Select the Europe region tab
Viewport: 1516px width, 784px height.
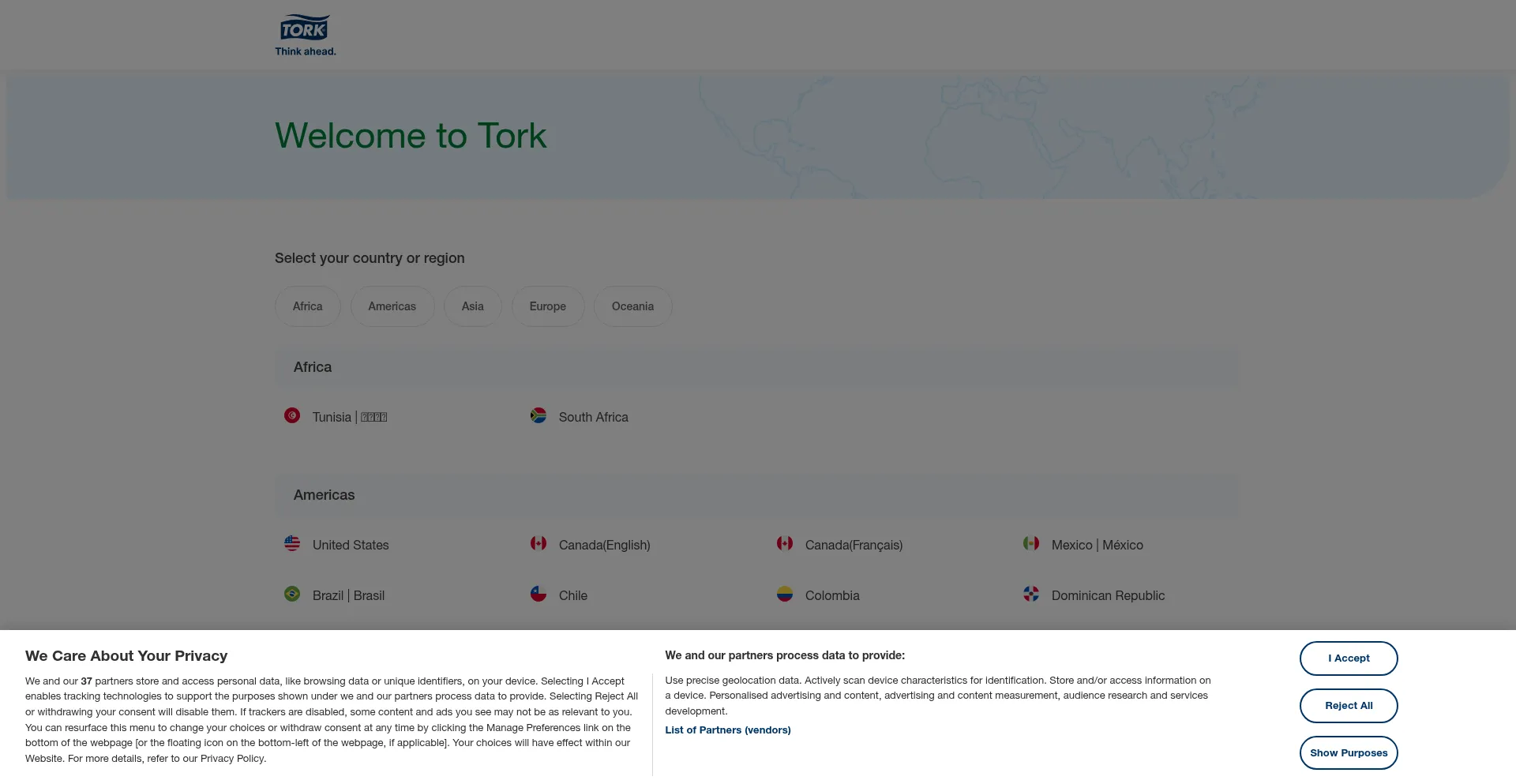548,306
